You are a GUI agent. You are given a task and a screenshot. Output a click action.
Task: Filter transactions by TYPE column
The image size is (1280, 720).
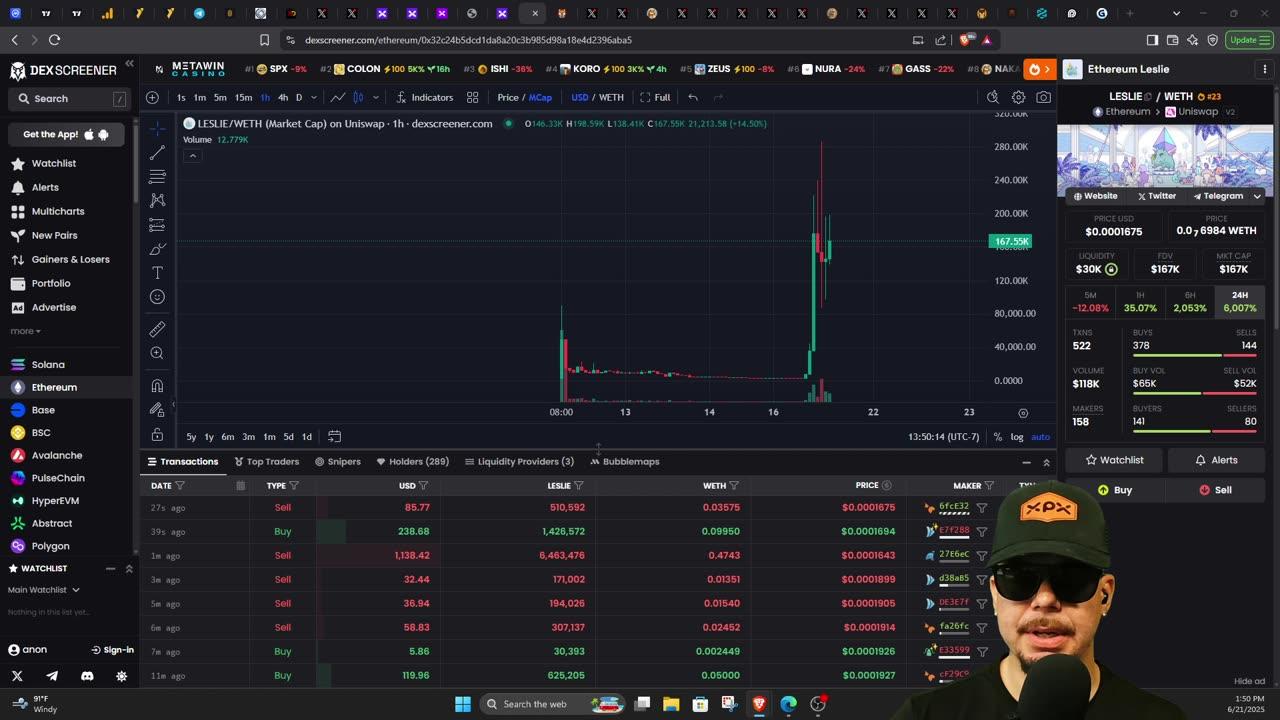tap(293, 486)
